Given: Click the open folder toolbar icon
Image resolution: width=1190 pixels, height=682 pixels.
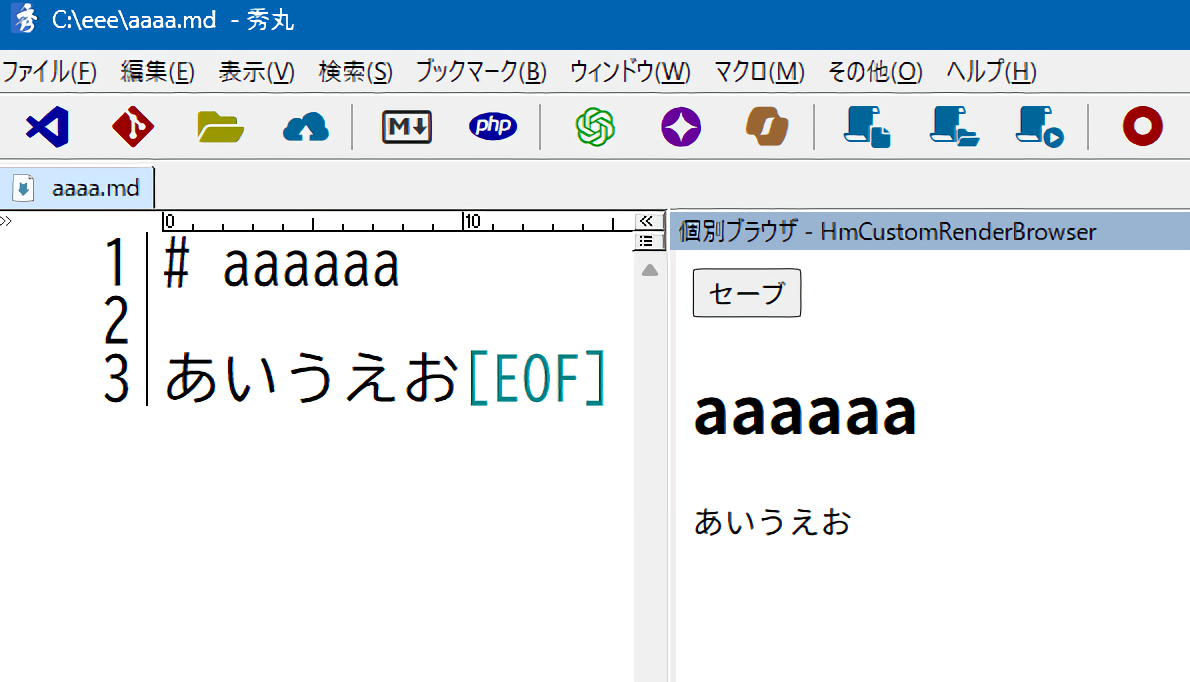Looking at the screenshot, I should (x=220, y=127).
